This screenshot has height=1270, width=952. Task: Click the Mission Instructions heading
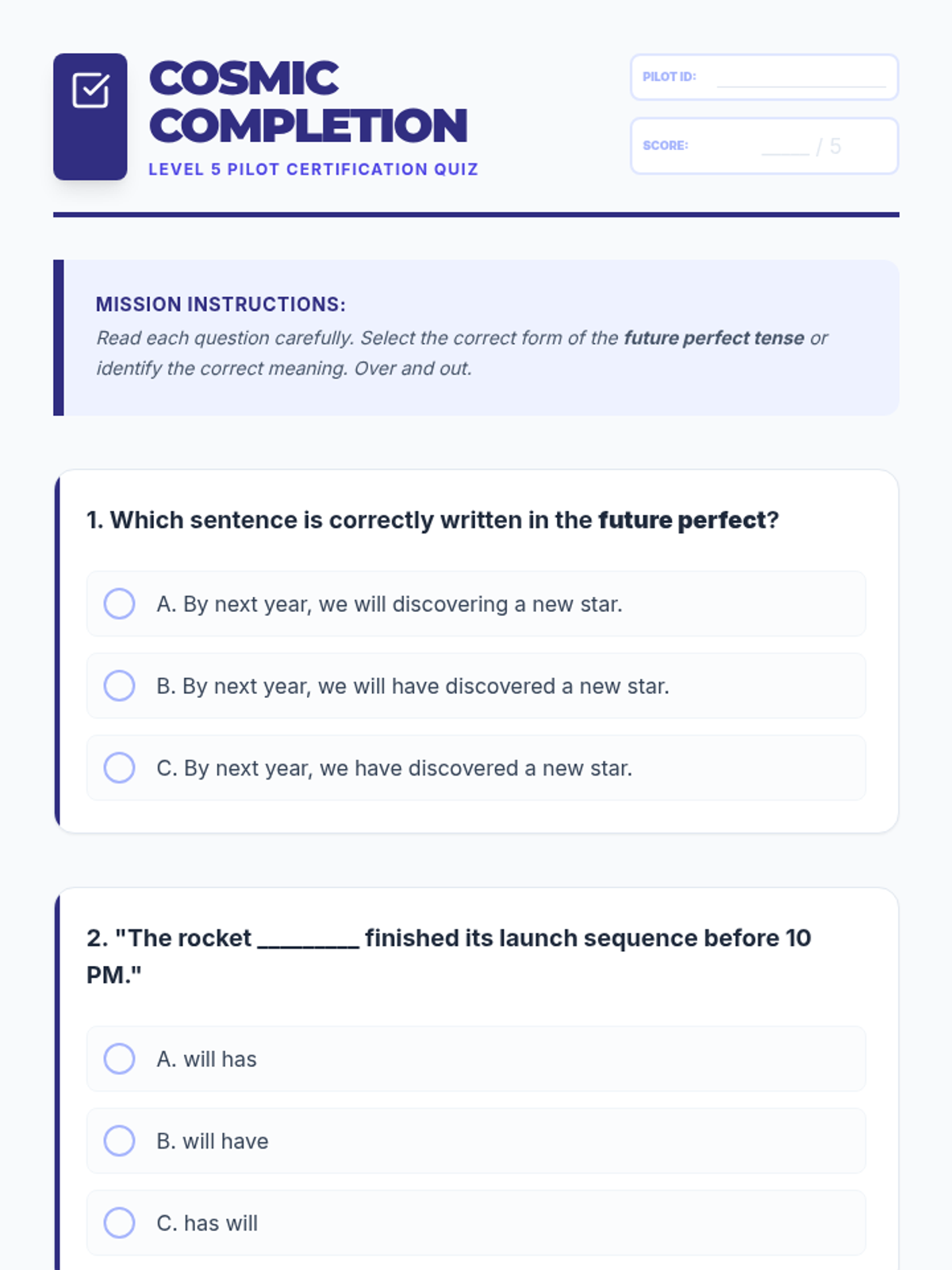coord(221,304)
